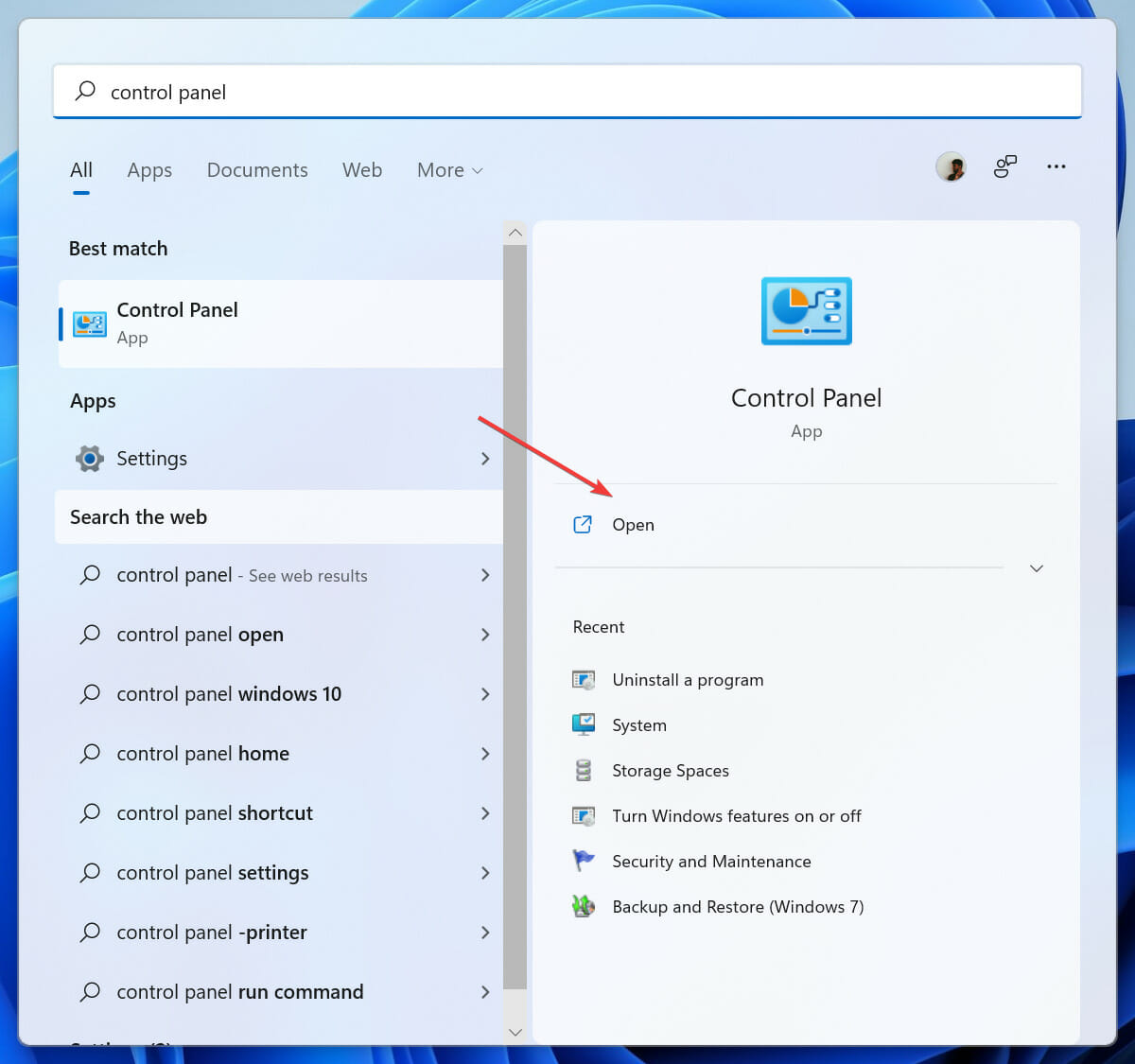Open 'Turn Windows features on or off'
Screen dimensions: 1135x1064
[x=737, y=816]
